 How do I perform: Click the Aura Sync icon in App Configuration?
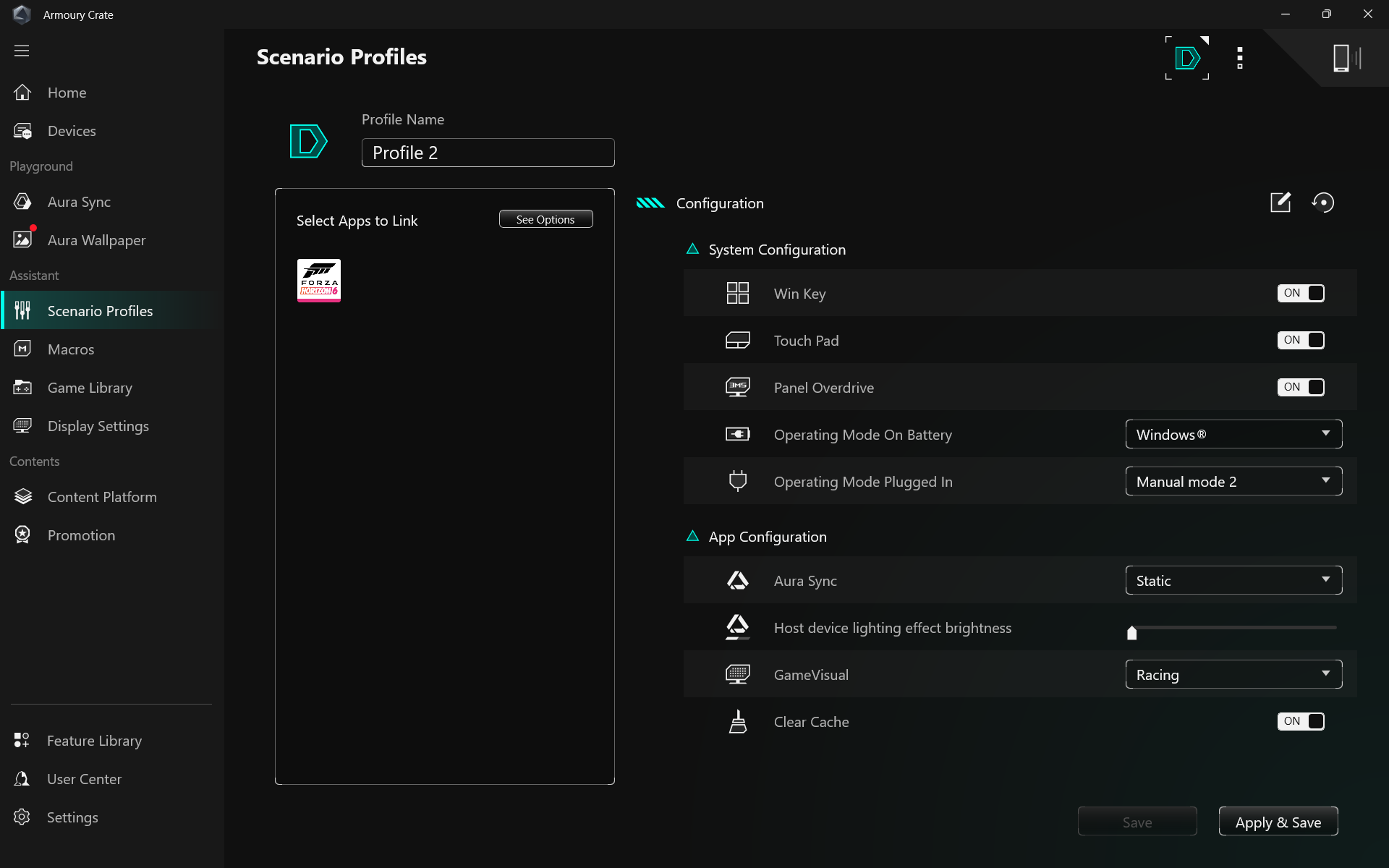pos(738,580)
